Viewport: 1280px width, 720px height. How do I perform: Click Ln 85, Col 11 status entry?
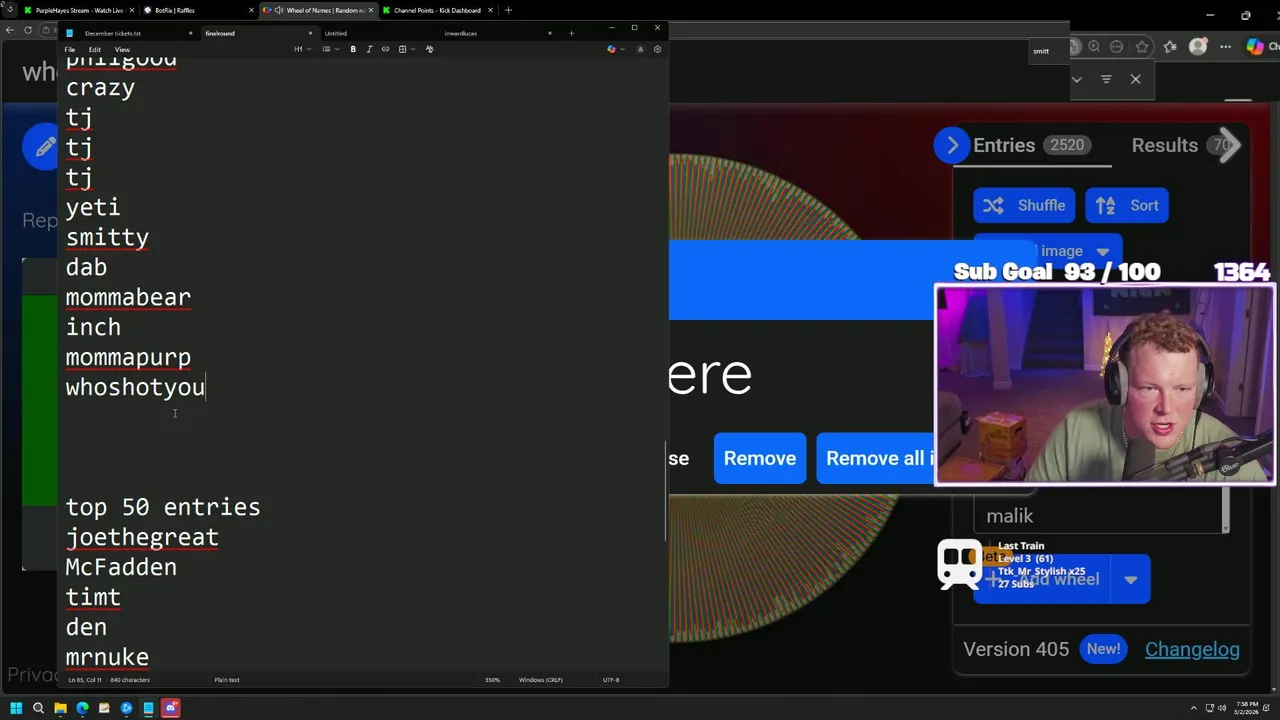pos(84,680)
